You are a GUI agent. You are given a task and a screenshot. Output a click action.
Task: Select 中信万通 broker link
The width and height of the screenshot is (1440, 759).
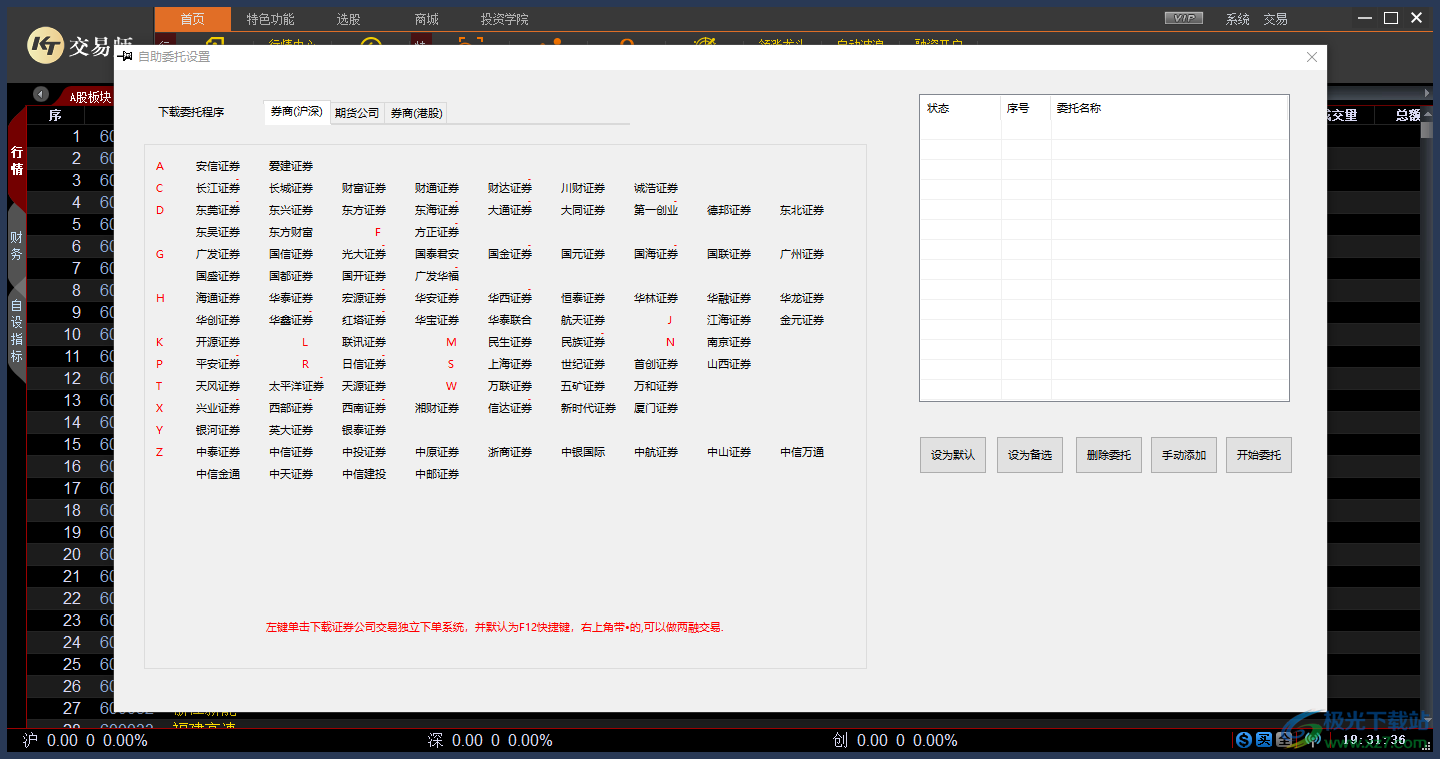click(x=802, y=452)
